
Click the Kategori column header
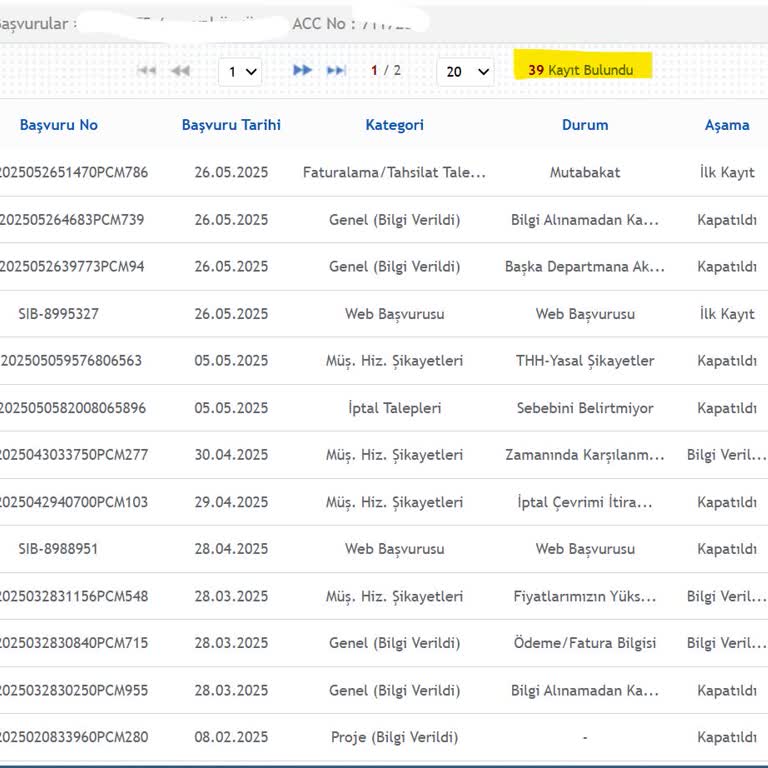(x=394, y=125)
